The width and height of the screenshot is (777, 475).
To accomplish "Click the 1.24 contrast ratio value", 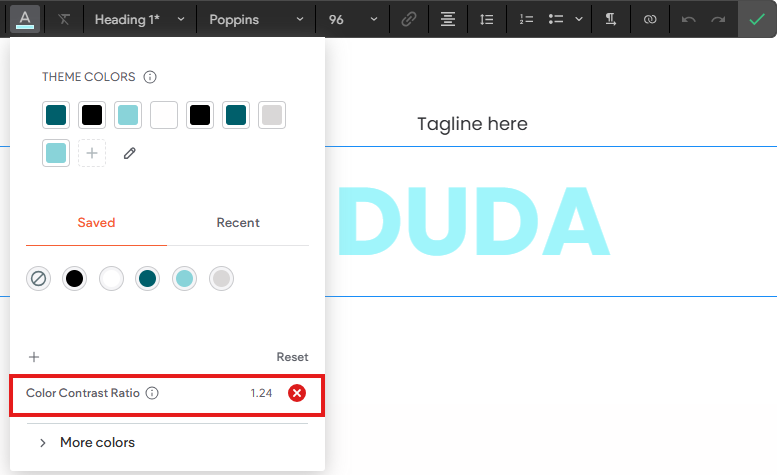I will coord(261,393).
